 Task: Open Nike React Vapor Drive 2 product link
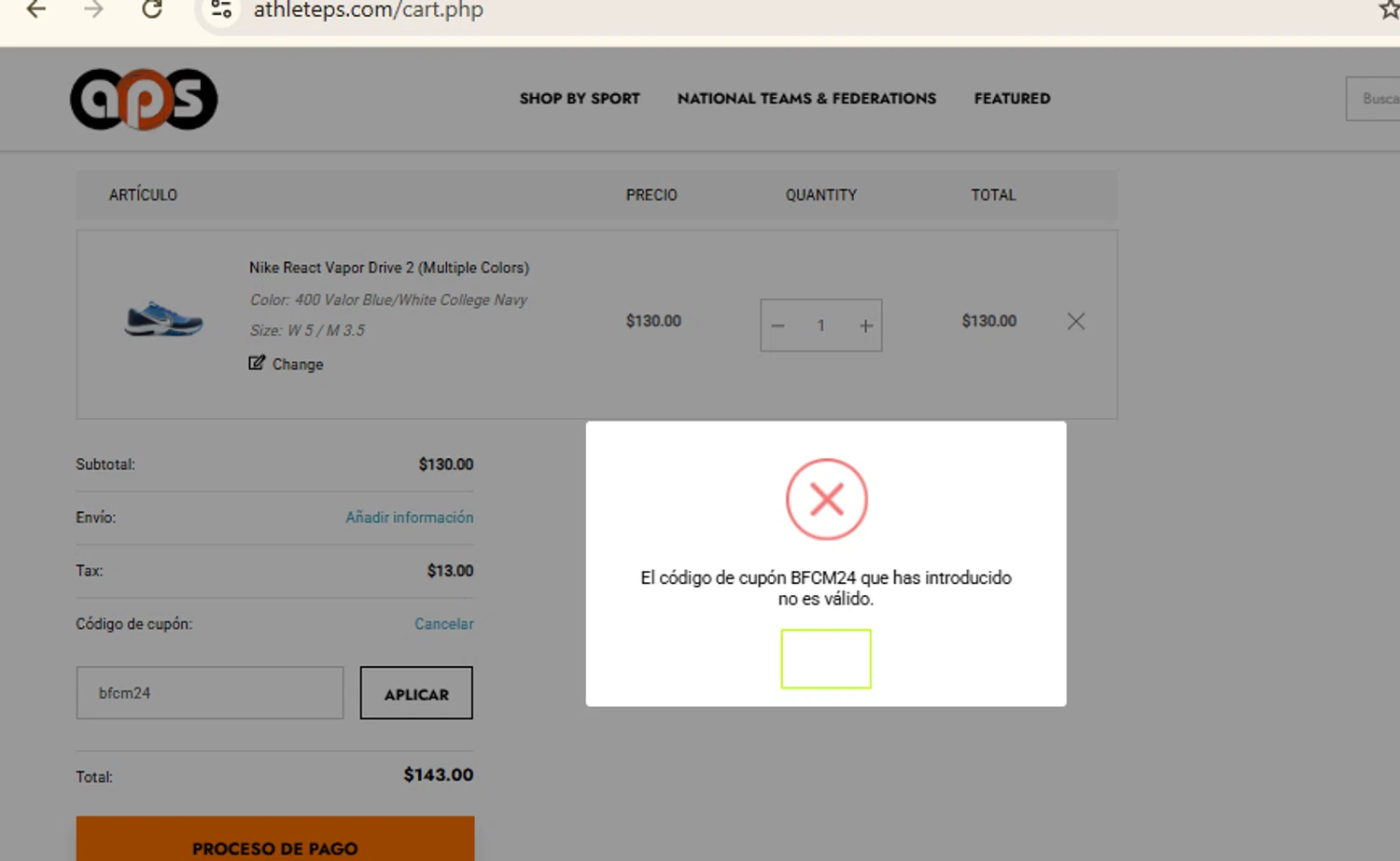pyautogui.click(x=389, y=268)
